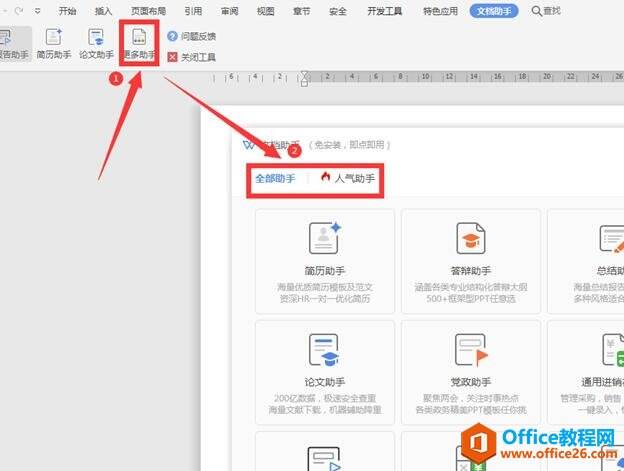Screen dimensions: 624x471
Task: Click the 简历助手 card title
Action: click(325, 271)
